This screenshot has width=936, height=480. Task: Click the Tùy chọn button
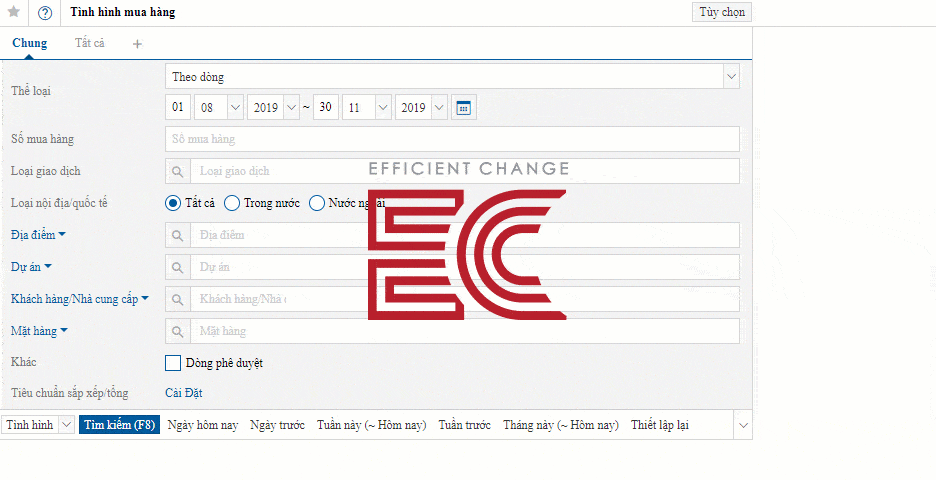pyautogui.click(x=722, y=13)
